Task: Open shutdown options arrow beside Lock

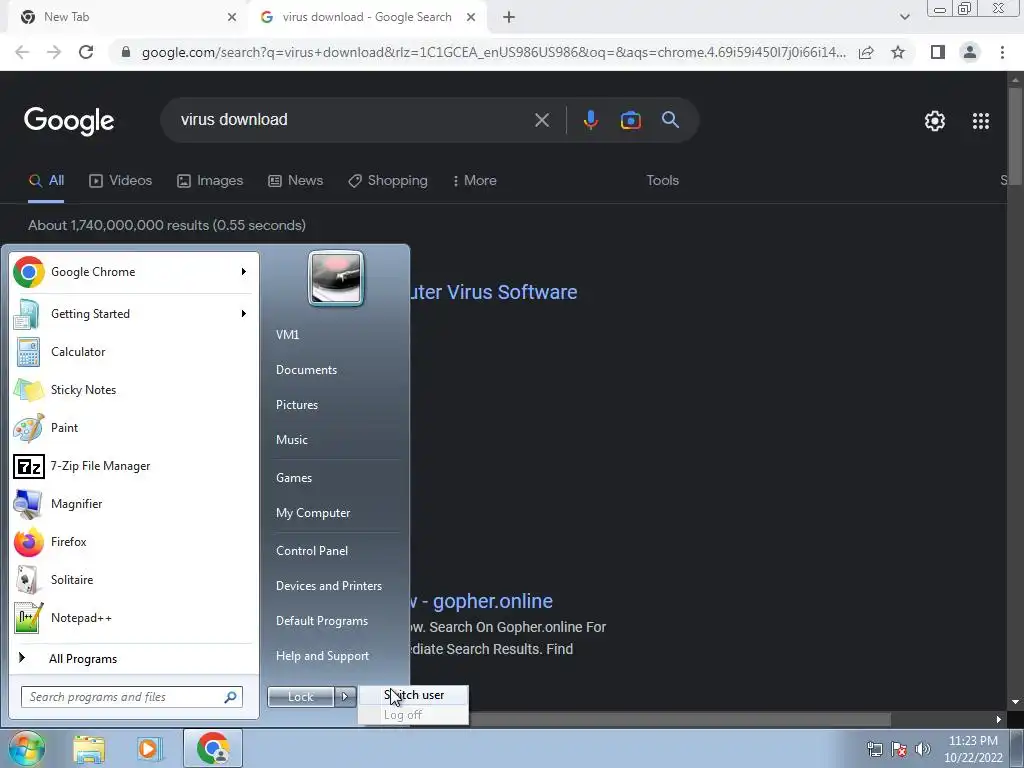Action: (345, 696)
